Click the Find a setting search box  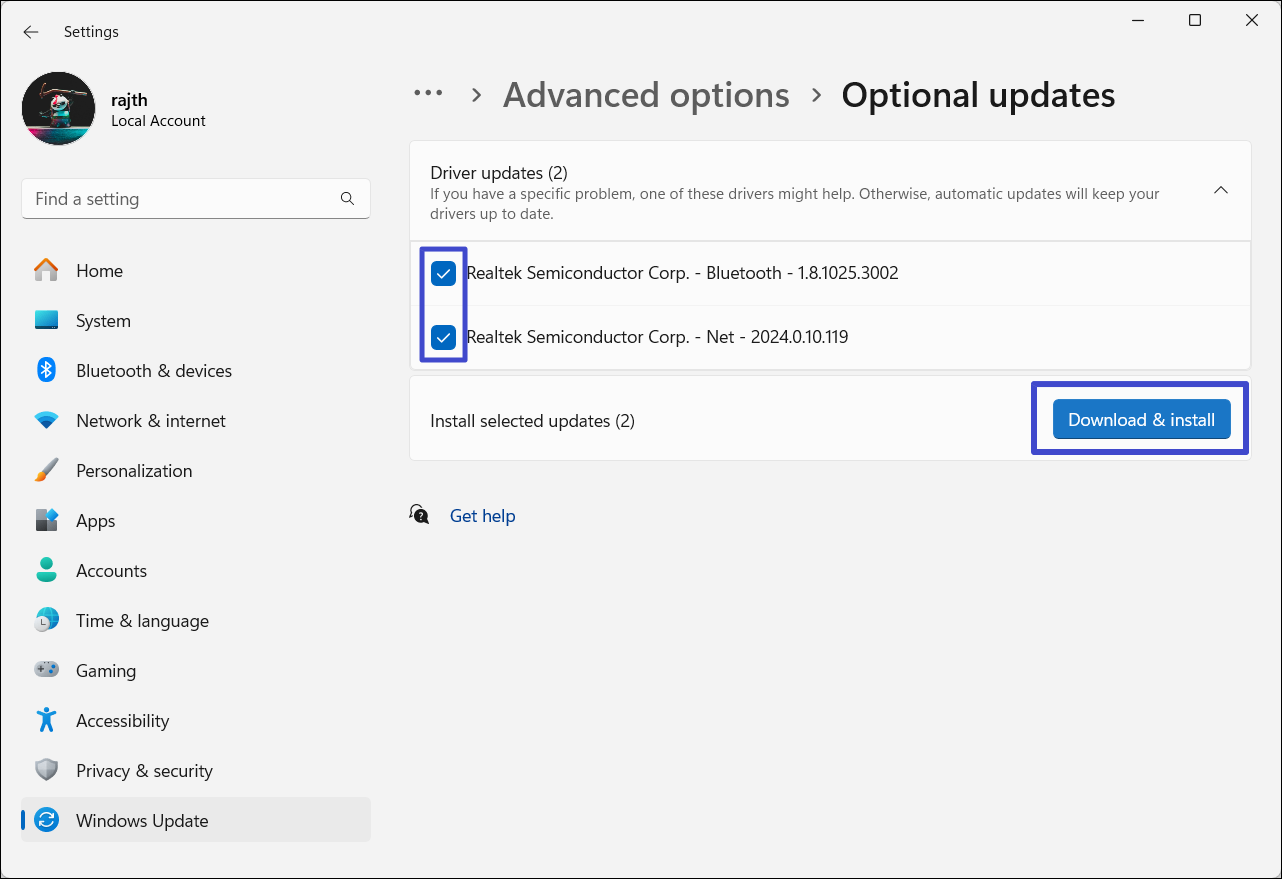pyautogui.click(x=180, y=199)
